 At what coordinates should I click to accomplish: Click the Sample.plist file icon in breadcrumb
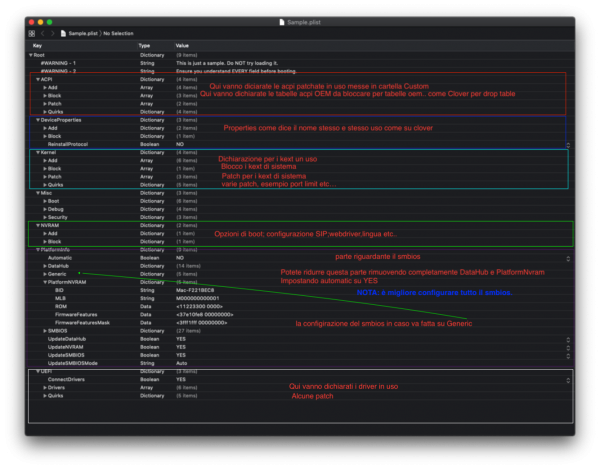click(64, 33)
